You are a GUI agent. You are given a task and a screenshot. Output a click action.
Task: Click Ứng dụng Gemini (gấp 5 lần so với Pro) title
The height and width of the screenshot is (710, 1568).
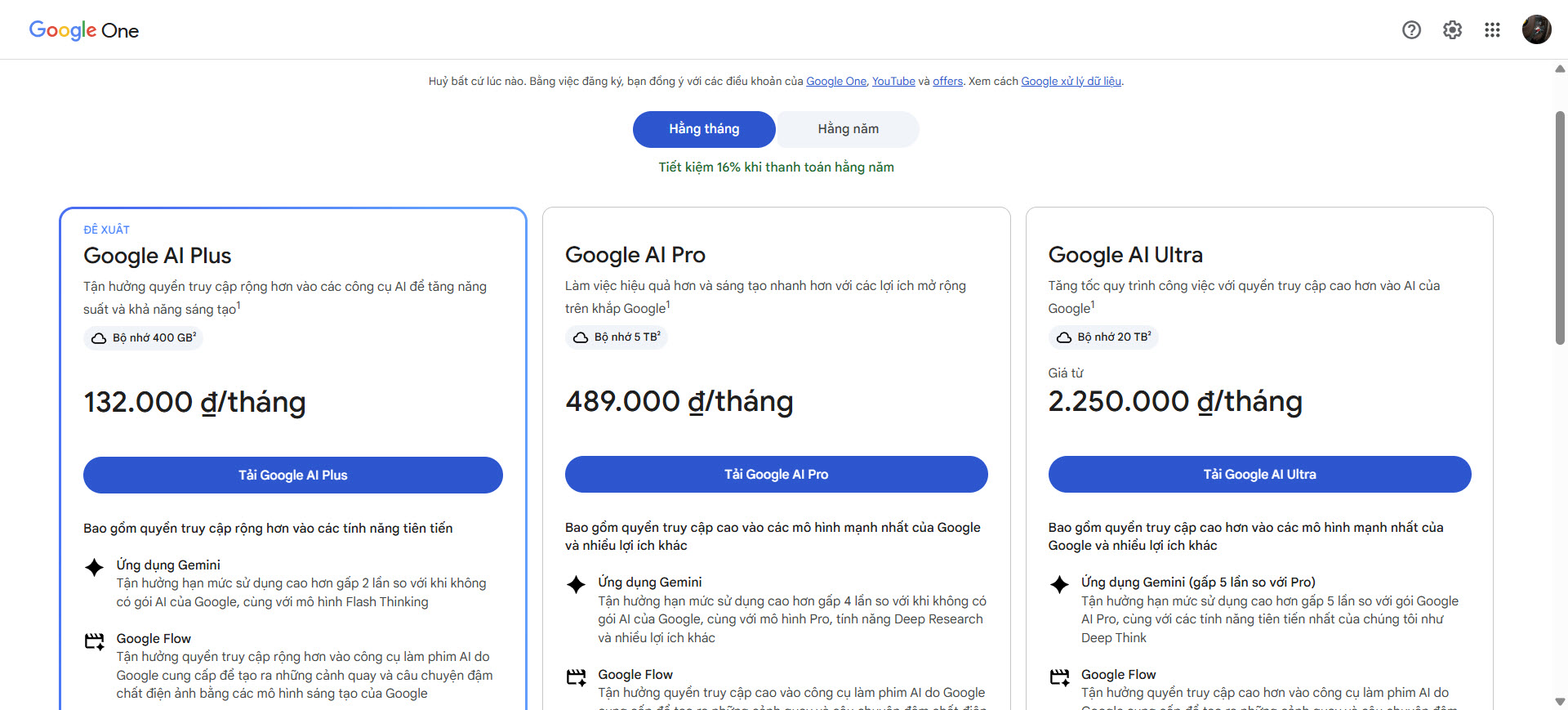(x=1198, y=582)
